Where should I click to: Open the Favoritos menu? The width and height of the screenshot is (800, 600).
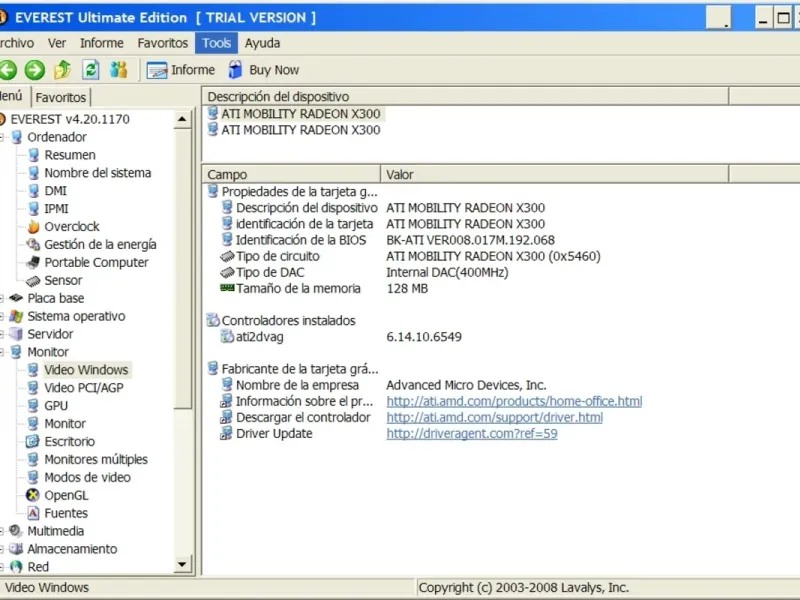click(x=162, y=43)
